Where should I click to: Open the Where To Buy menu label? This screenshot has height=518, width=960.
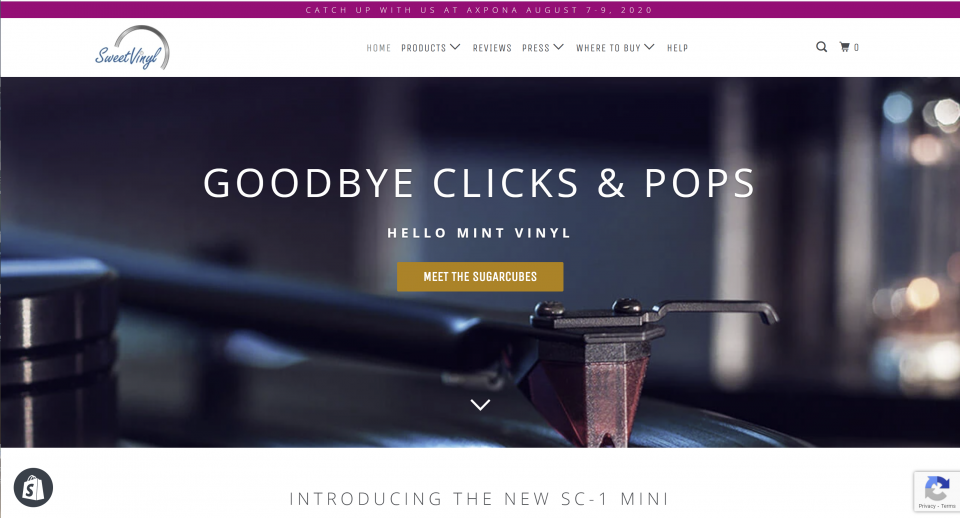[x=608, y=48]
